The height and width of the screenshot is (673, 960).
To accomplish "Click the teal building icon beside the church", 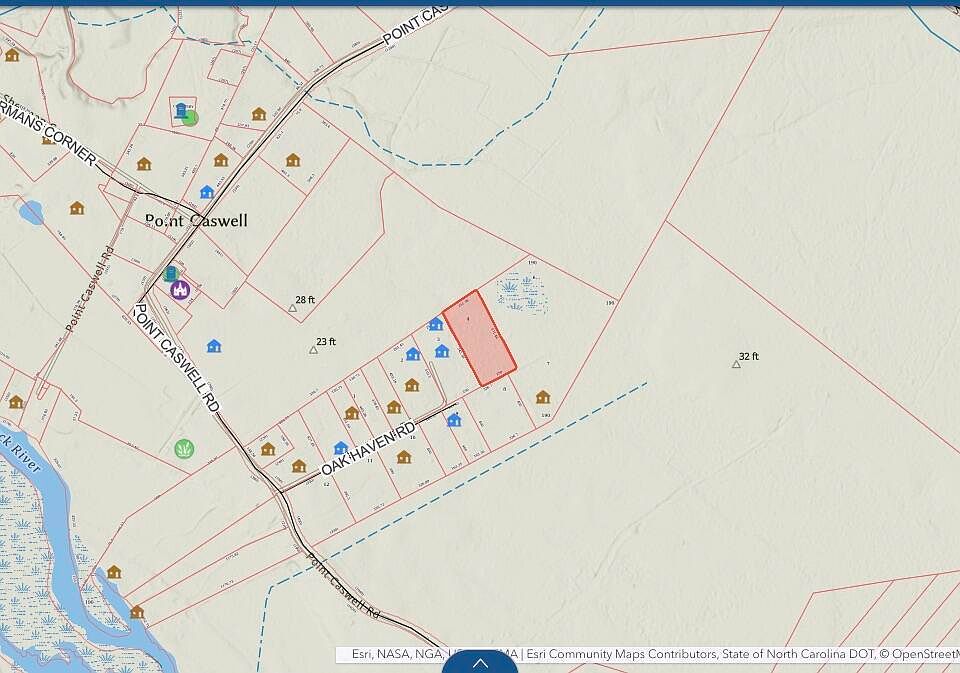I will click(x=171, y=273).
